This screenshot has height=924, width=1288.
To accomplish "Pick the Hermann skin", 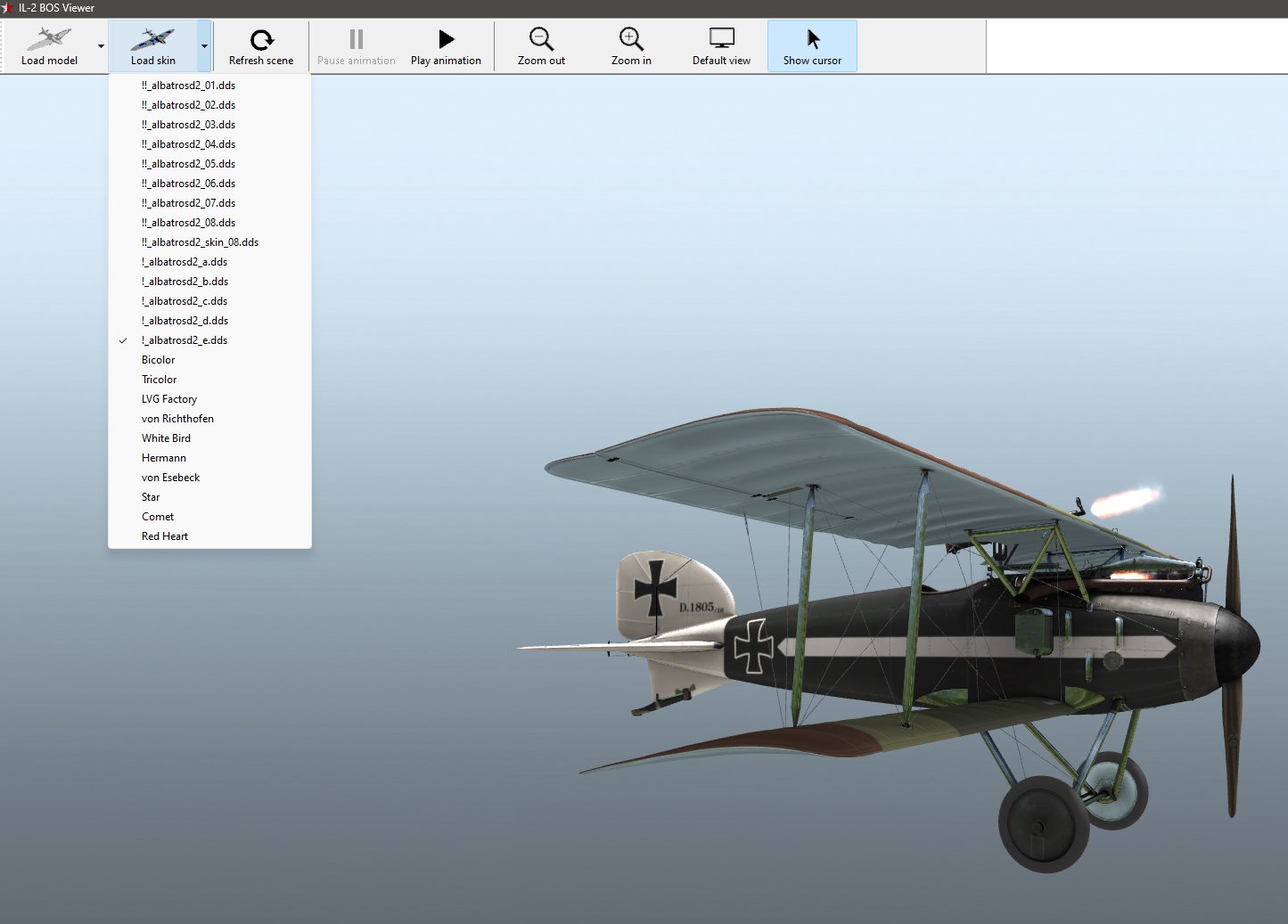I will (209, 458).
